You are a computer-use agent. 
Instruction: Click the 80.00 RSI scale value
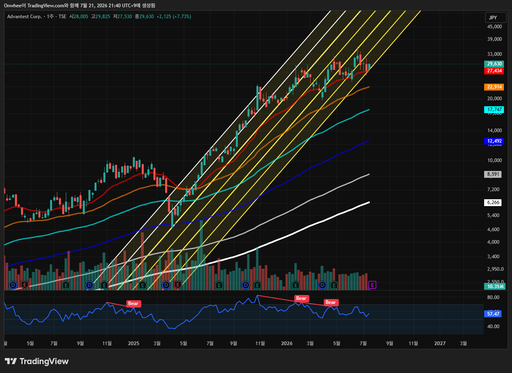coord(493,297)
